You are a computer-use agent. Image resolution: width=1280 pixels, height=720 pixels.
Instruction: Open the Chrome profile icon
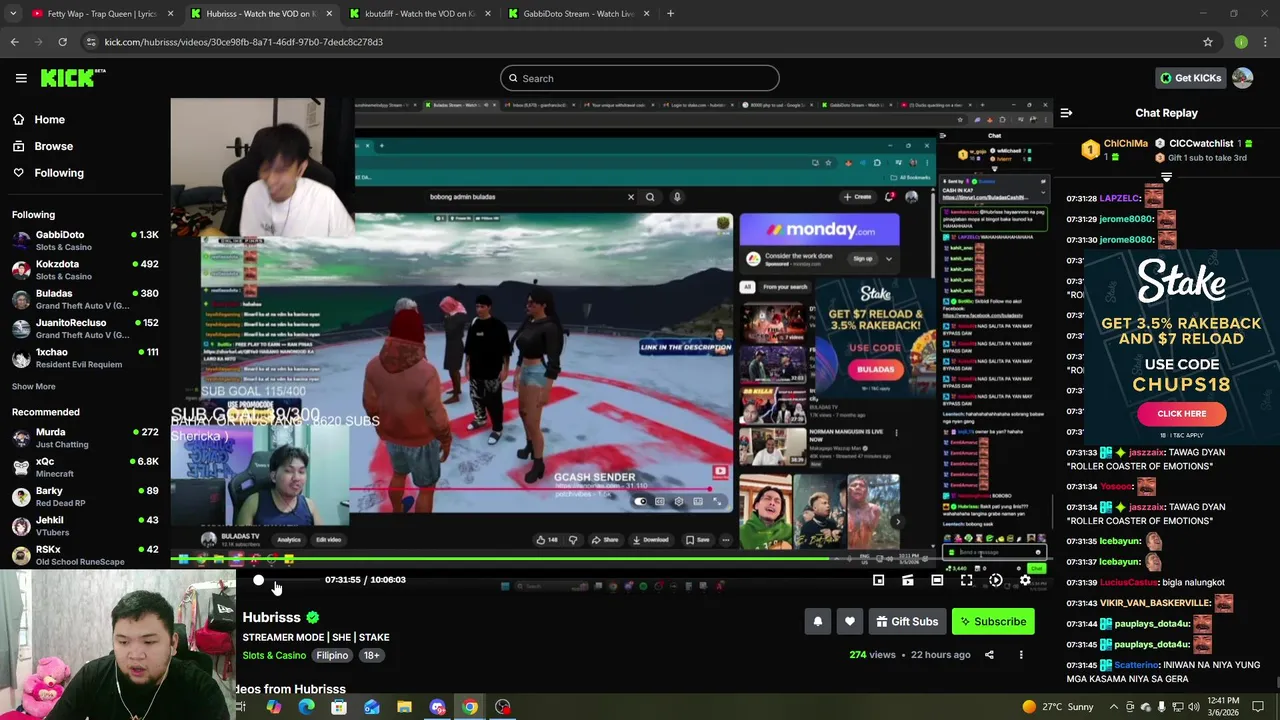[1241, 42]
